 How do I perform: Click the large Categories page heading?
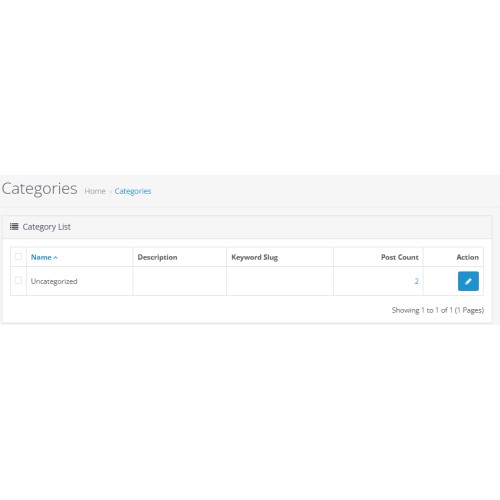[x=39, y=188]
